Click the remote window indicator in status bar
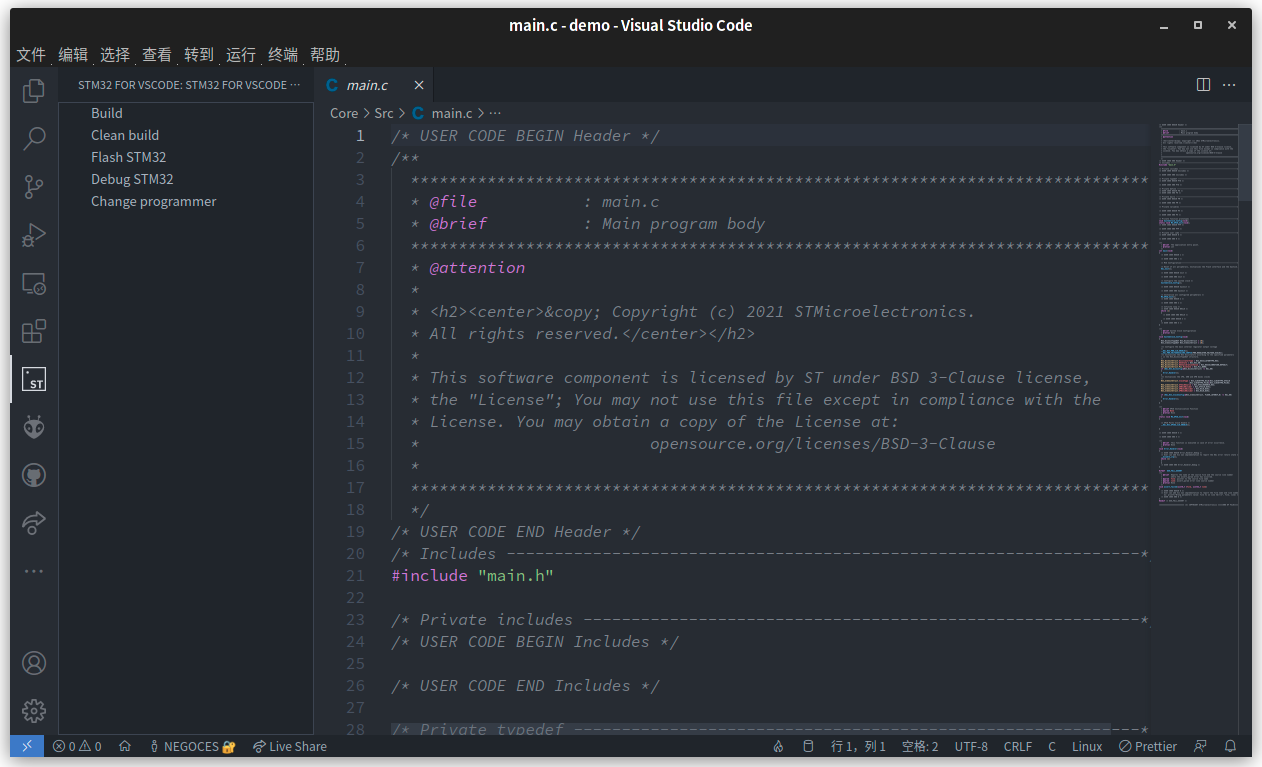 (27, 746)
